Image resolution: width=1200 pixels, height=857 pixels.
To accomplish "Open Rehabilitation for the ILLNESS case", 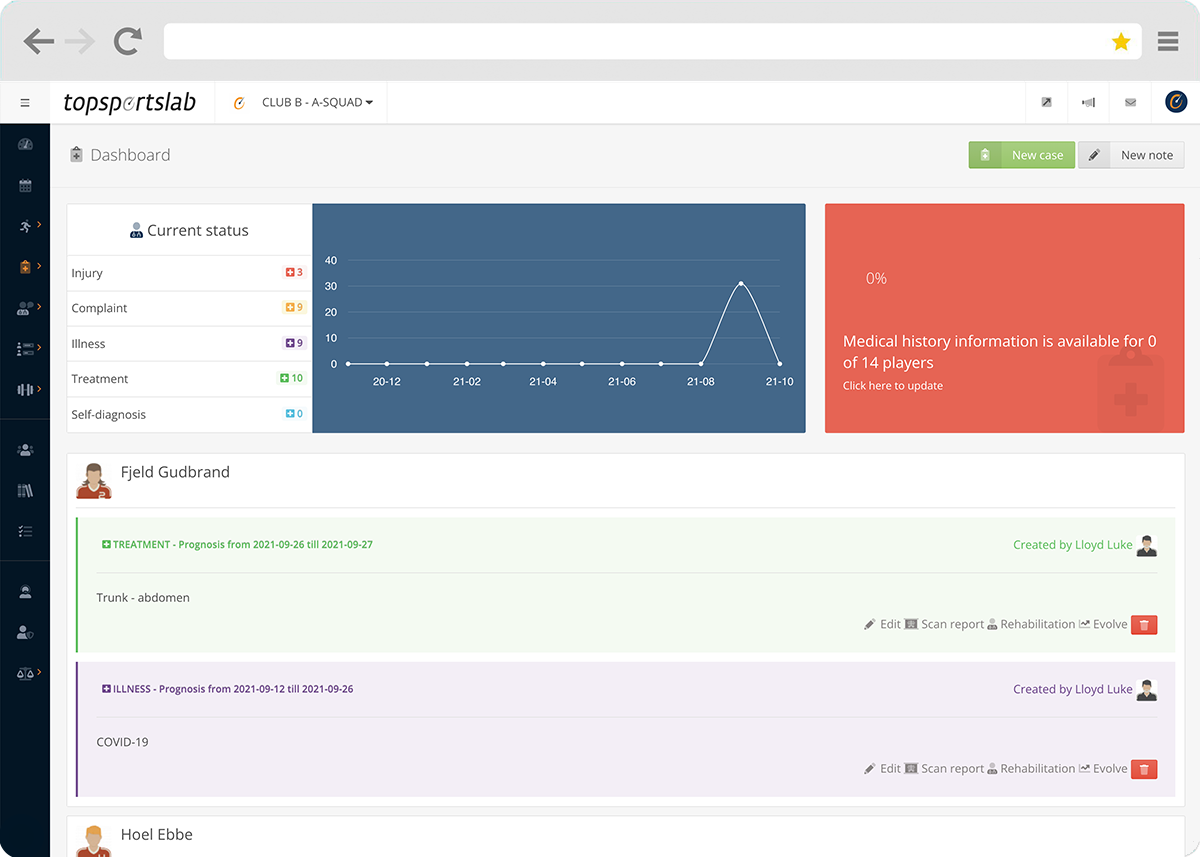I will pyautogui.click(x=1031, y=769).
